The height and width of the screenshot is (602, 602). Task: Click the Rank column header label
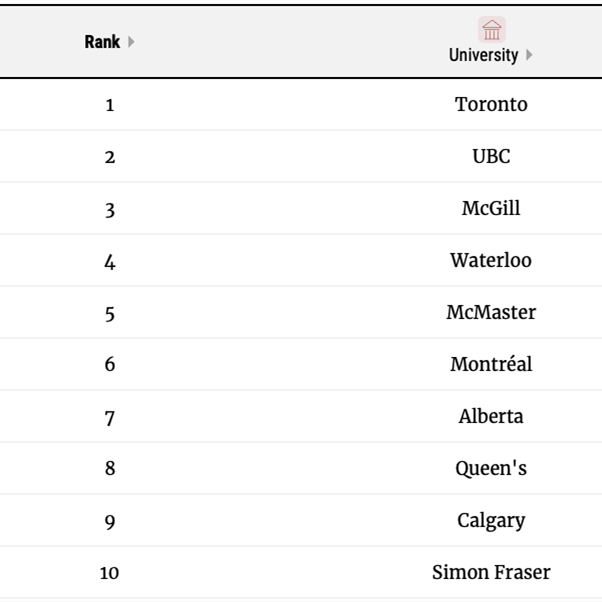102,41
